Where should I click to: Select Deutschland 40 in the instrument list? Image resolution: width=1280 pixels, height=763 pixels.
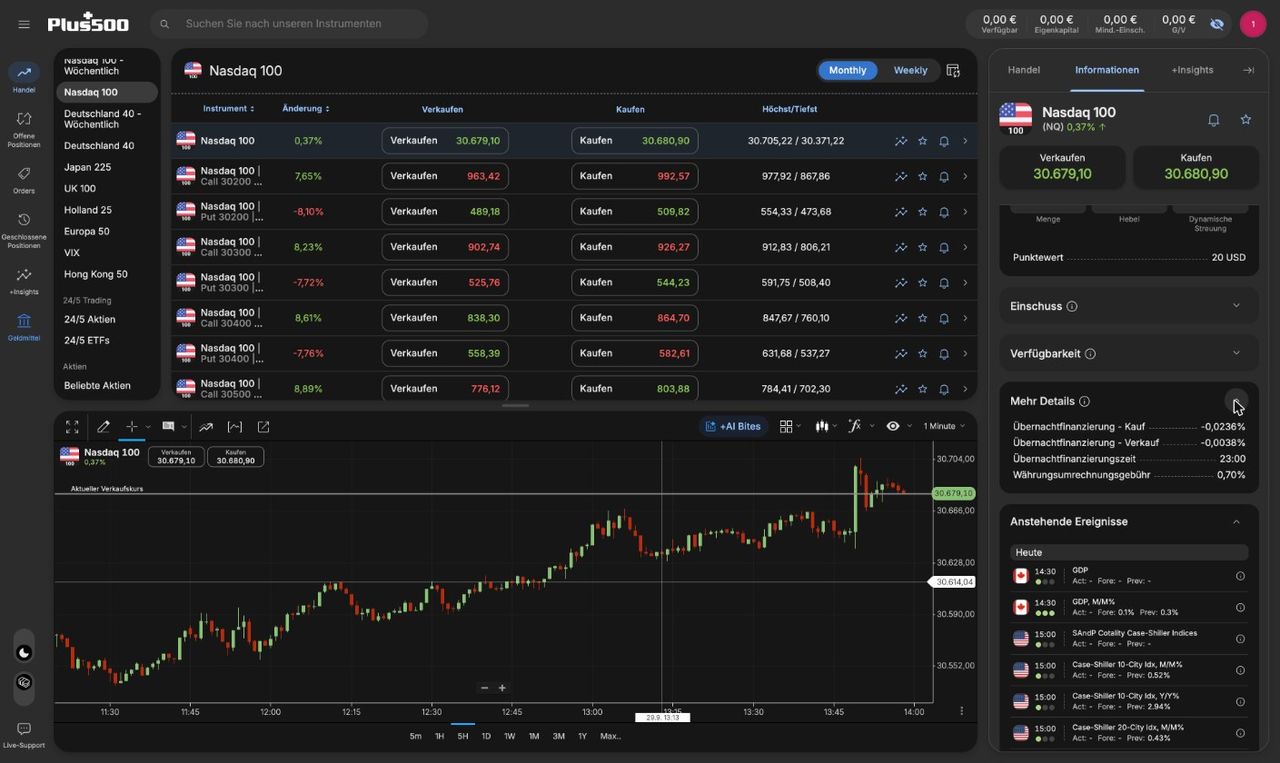click(99, 146)
